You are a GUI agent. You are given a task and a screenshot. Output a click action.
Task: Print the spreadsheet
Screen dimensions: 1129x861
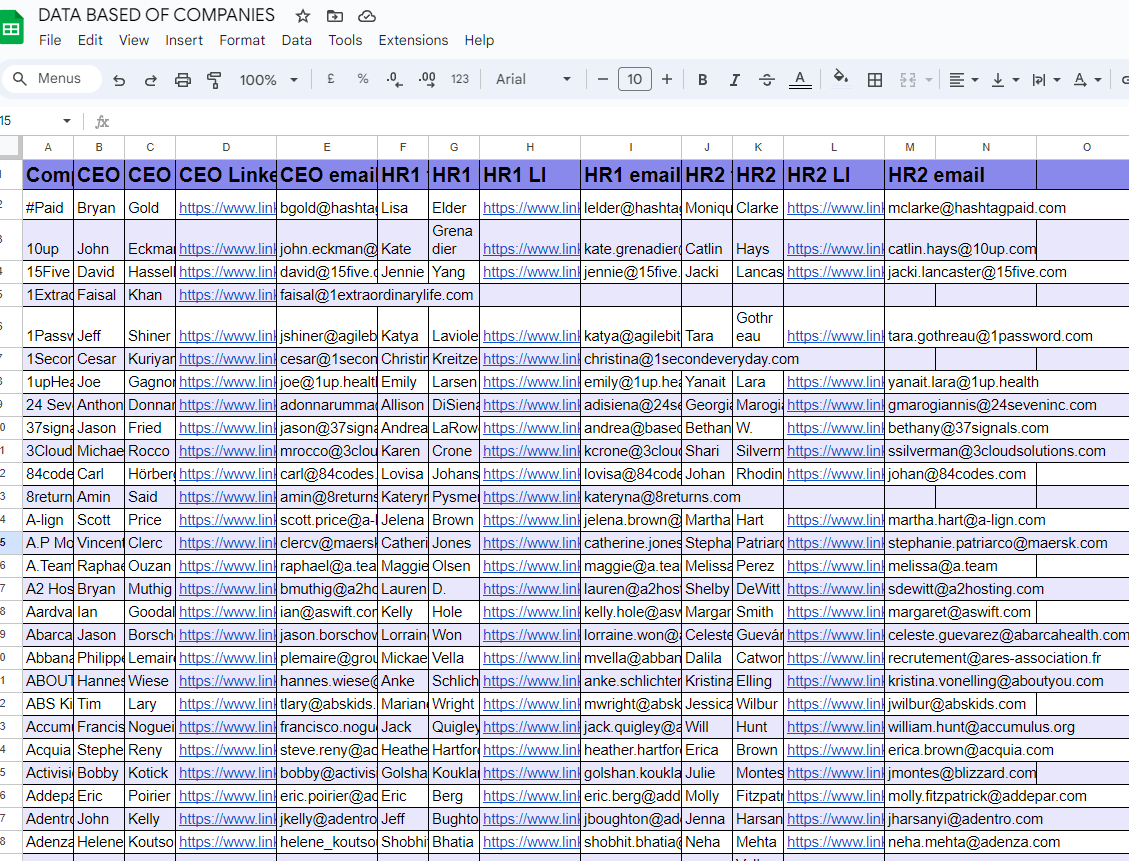click(183, 80)
